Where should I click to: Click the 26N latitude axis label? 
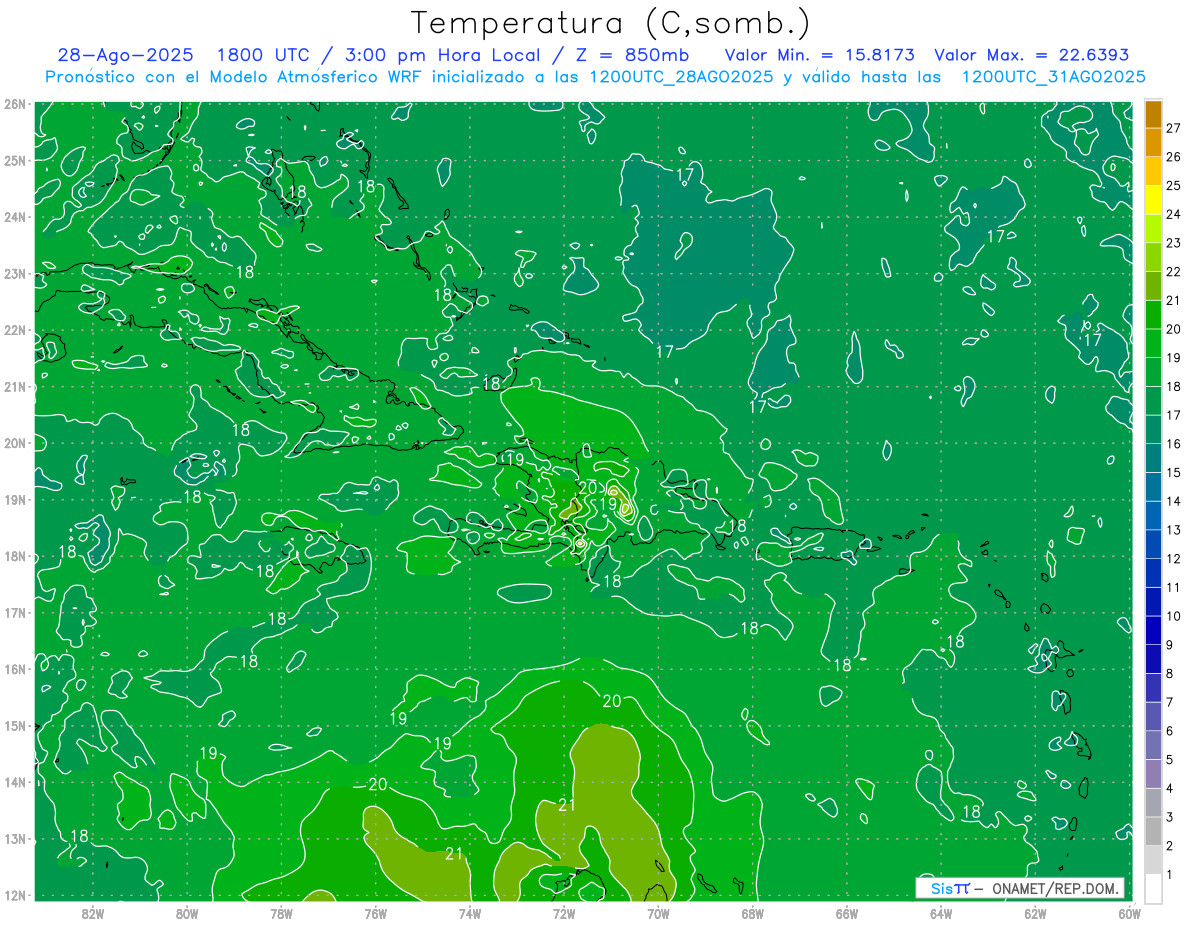click(14, 104)
